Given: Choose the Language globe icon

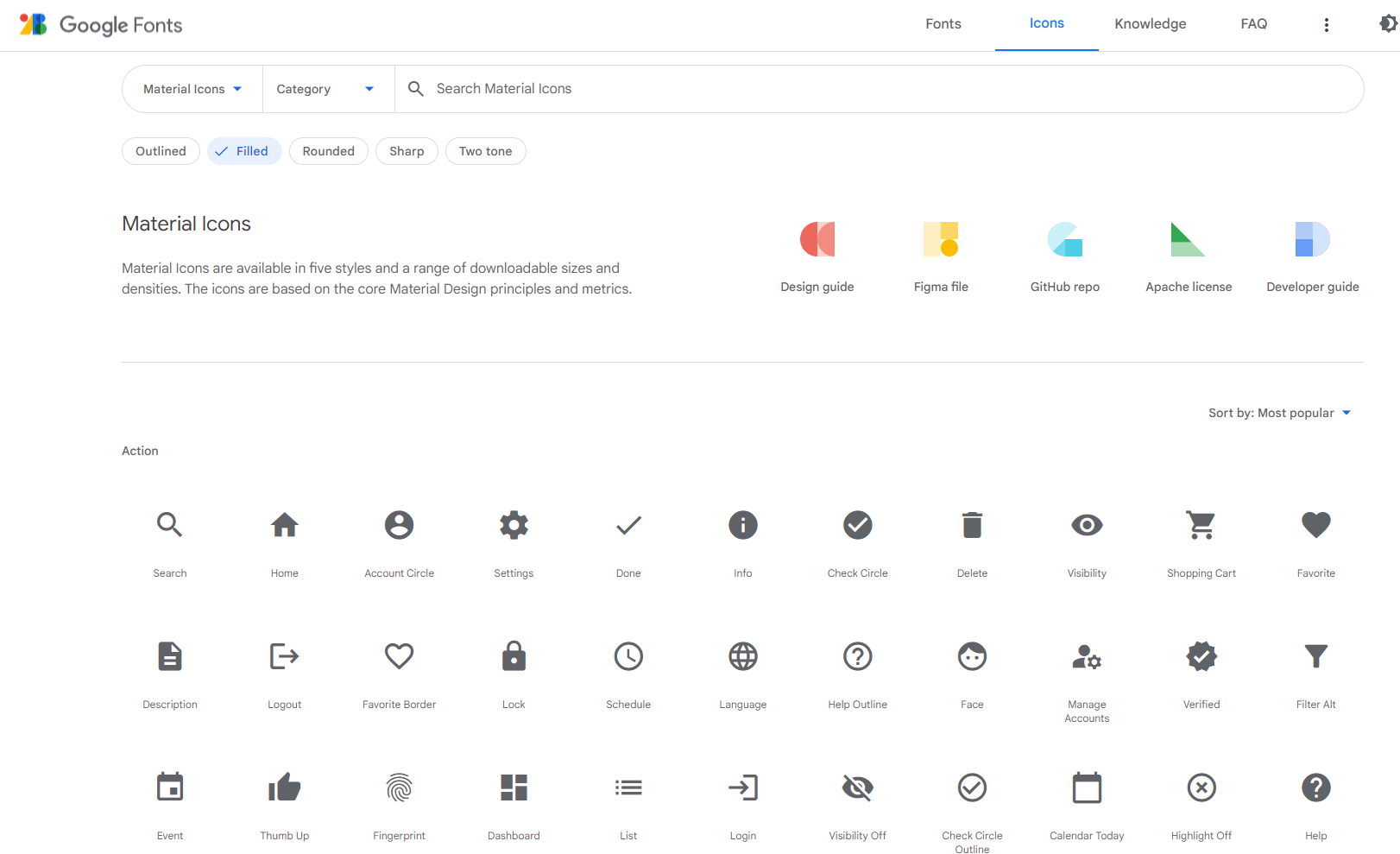Looking at the screenshot, I should click(743, 656).
